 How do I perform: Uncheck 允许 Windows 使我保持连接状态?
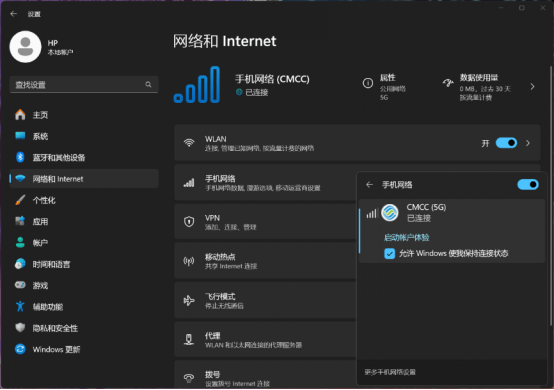pos(389,254)
